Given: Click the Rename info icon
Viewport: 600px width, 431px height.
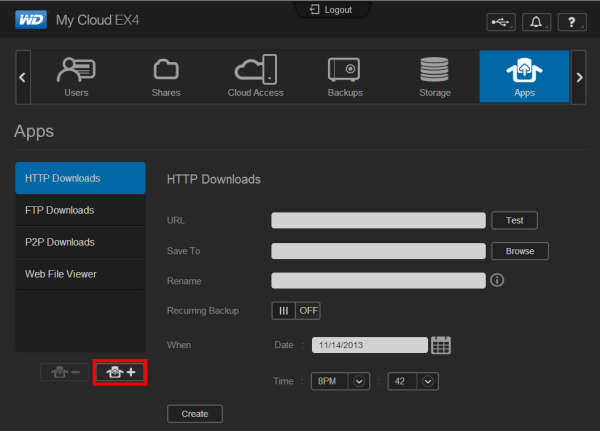Looking at the screenshot, I should [x=497, y=280].
